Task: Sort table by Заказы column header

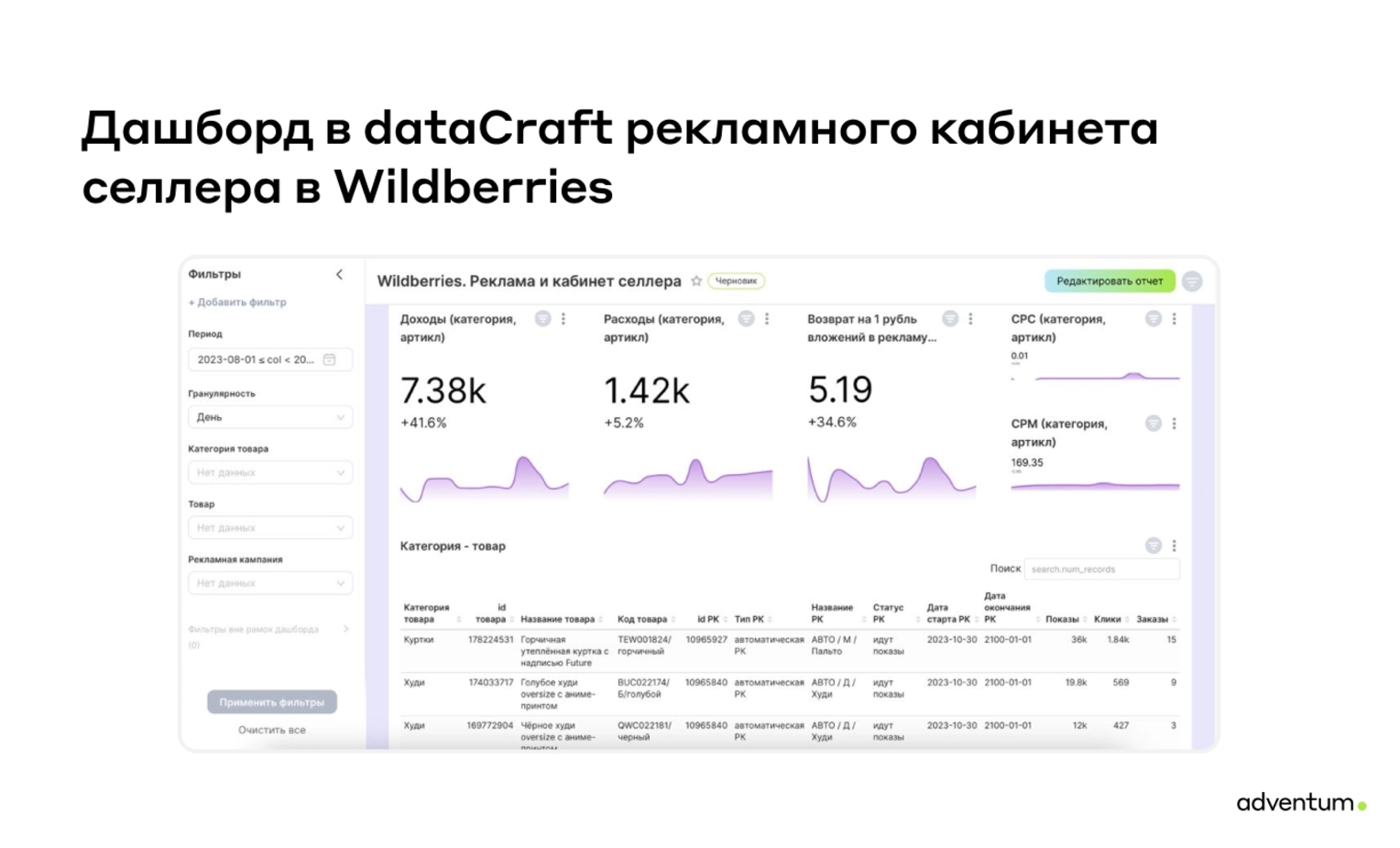Action: 1153,620
